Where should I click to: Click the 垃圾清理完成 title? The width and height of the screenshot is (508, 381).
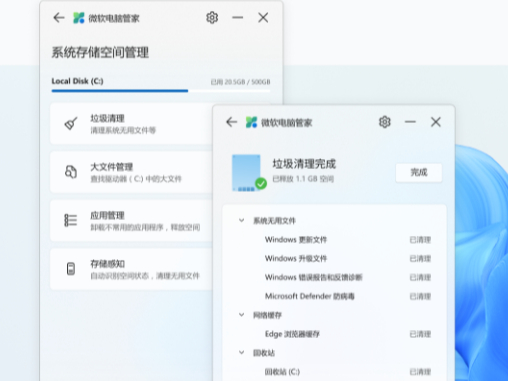(304, 164)
